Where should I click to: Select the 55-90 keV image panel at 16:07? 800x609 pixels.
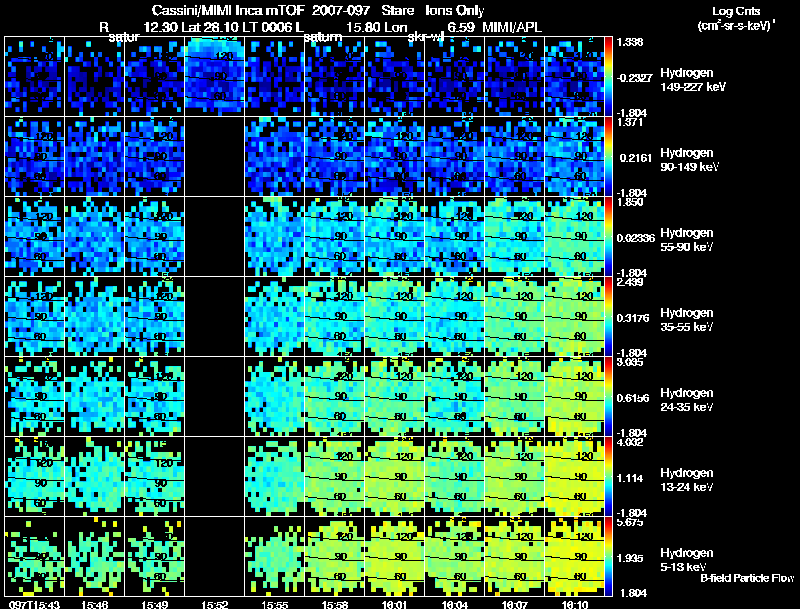515,237
